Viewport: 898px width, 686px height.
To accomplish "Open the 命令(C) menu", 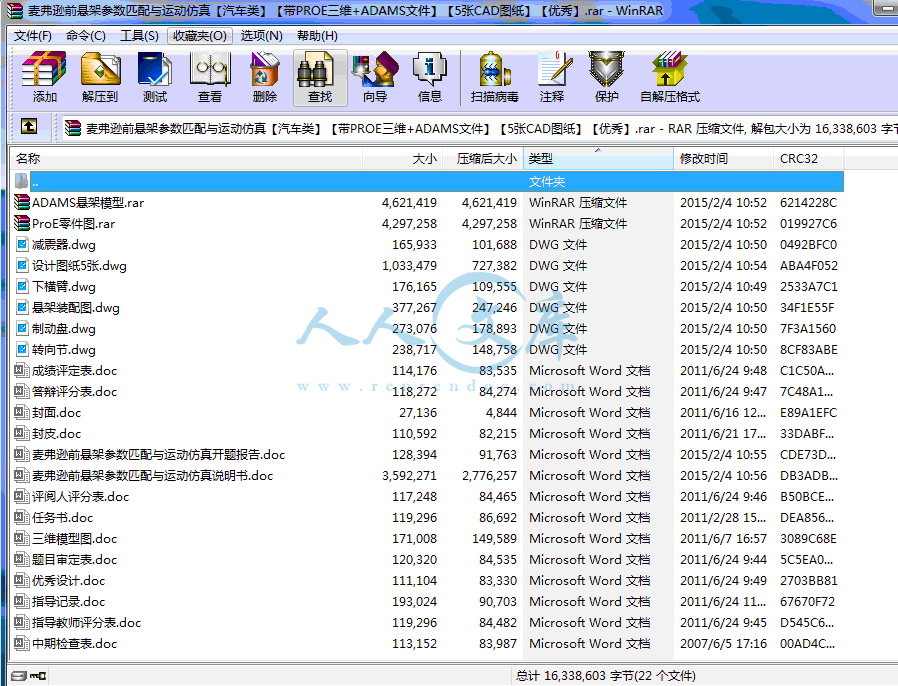I will tap(86, 36).
